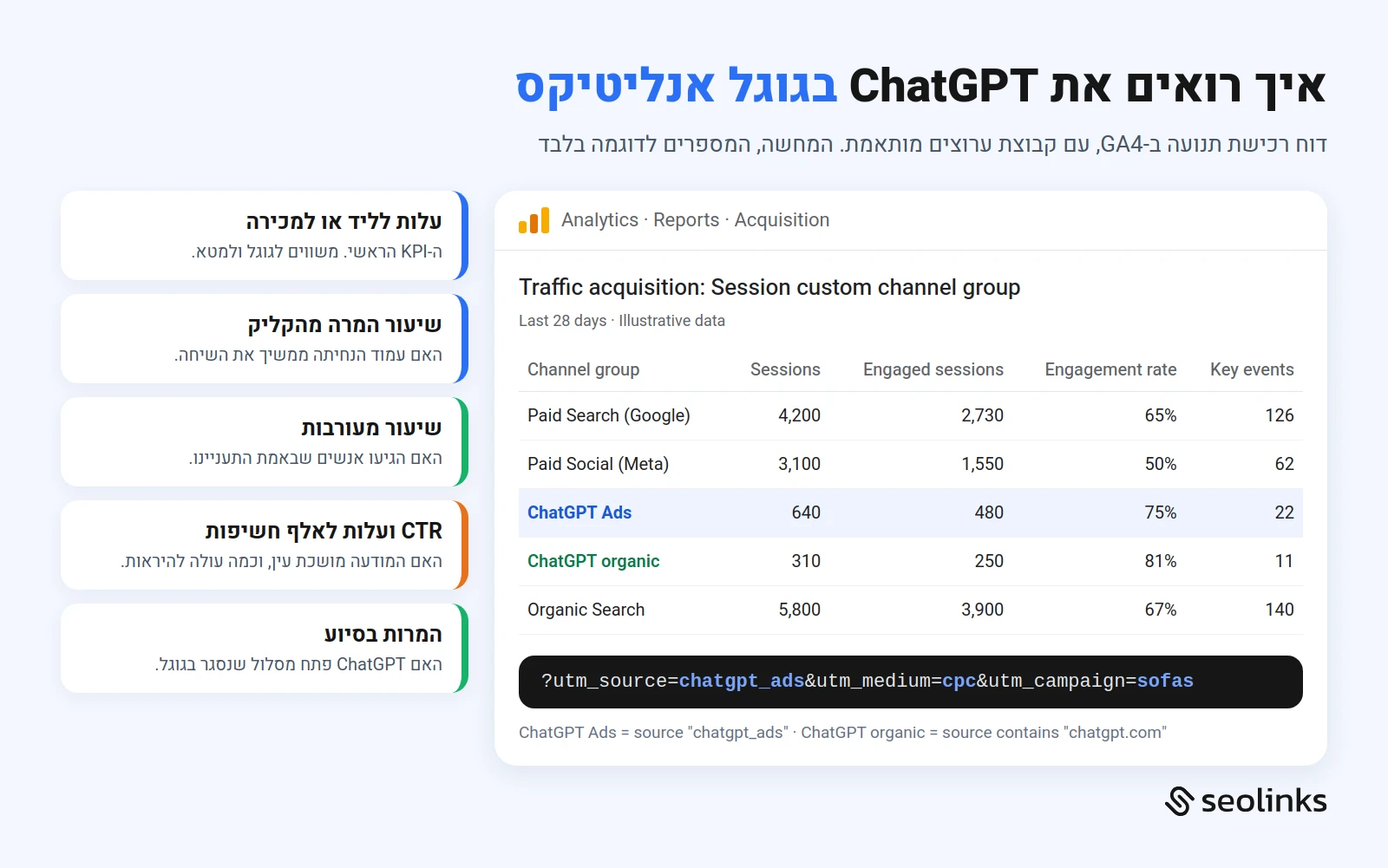The image size is (1388, 868).
Task: Select the 'CTR ועלות לאלף חשיפות' card
Action: pos(265,545)
